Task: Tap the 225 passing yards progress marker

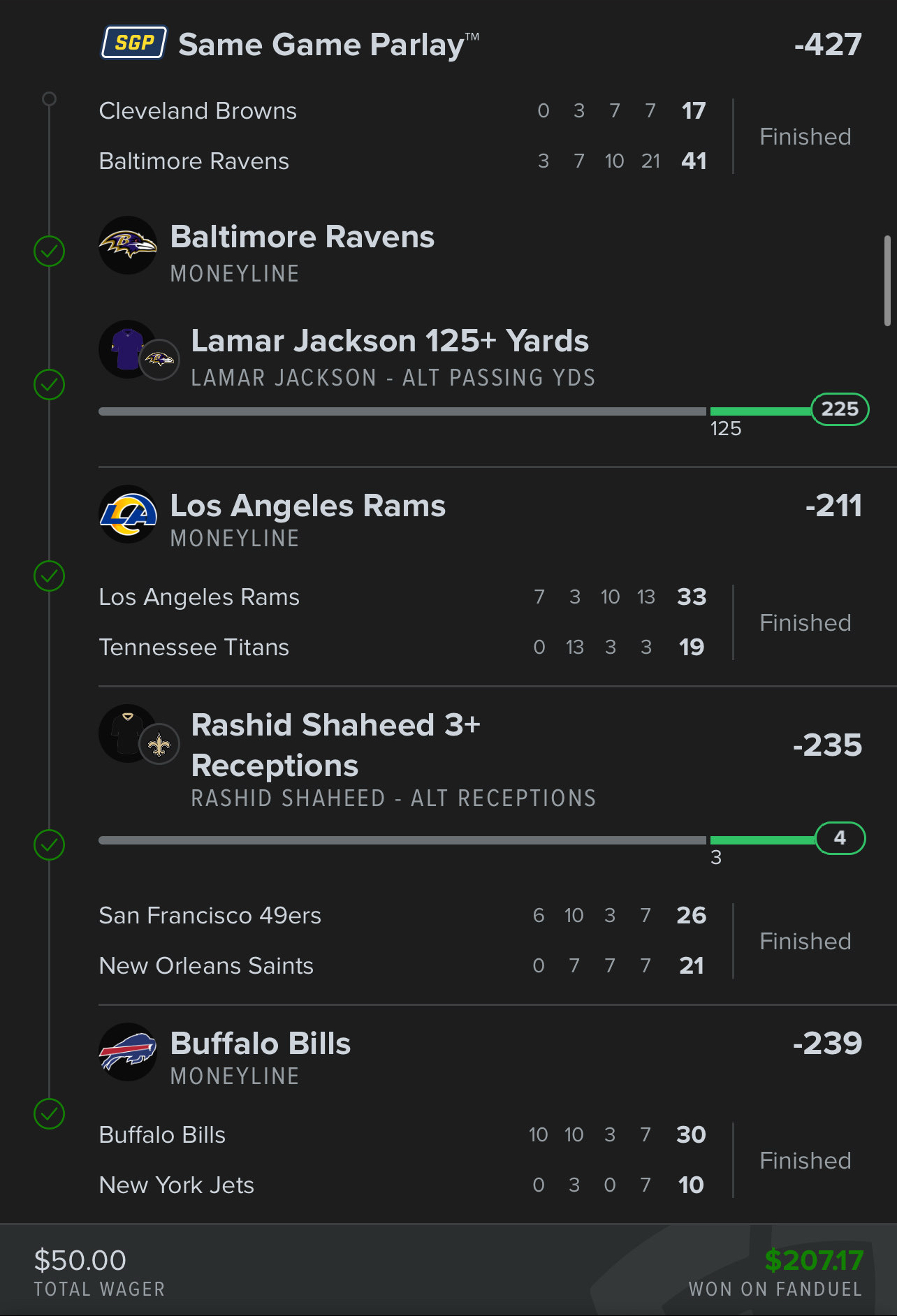Action: 840,409
